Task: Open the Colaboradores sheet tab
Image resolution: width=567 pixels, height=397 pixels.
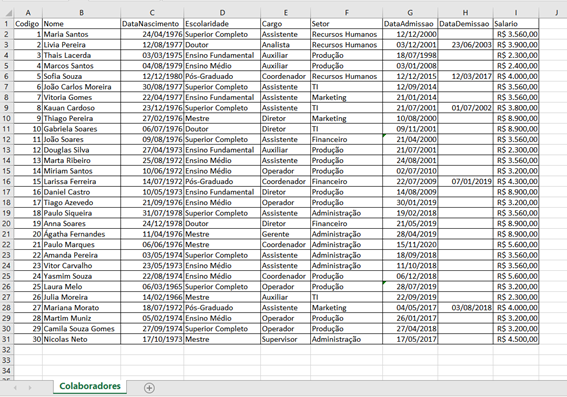Action: coord(90,386)
